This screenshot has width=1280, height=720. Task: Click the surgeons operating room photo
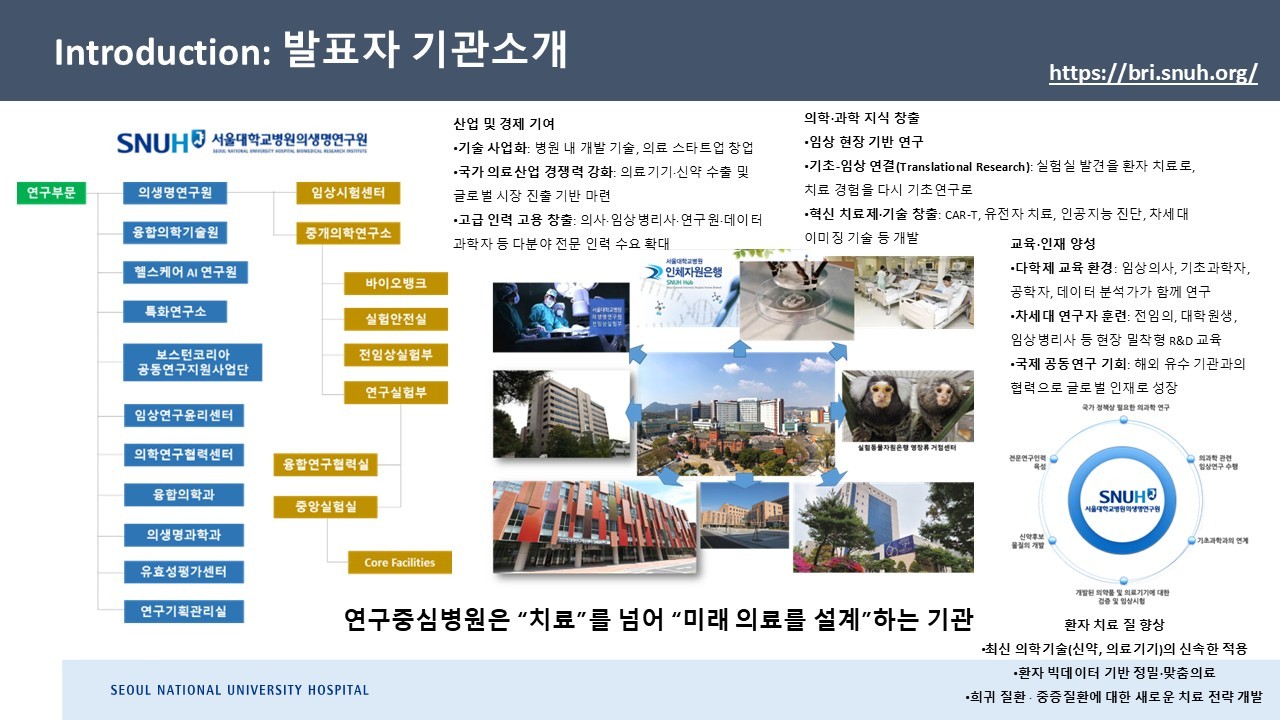tap(560, 317)
